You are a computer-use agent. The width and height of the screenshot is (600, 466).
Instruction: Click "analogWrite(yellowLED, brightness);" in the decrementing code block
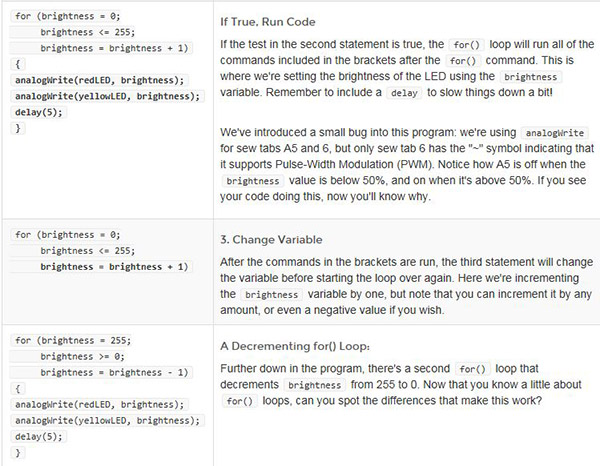coord(106,420)
